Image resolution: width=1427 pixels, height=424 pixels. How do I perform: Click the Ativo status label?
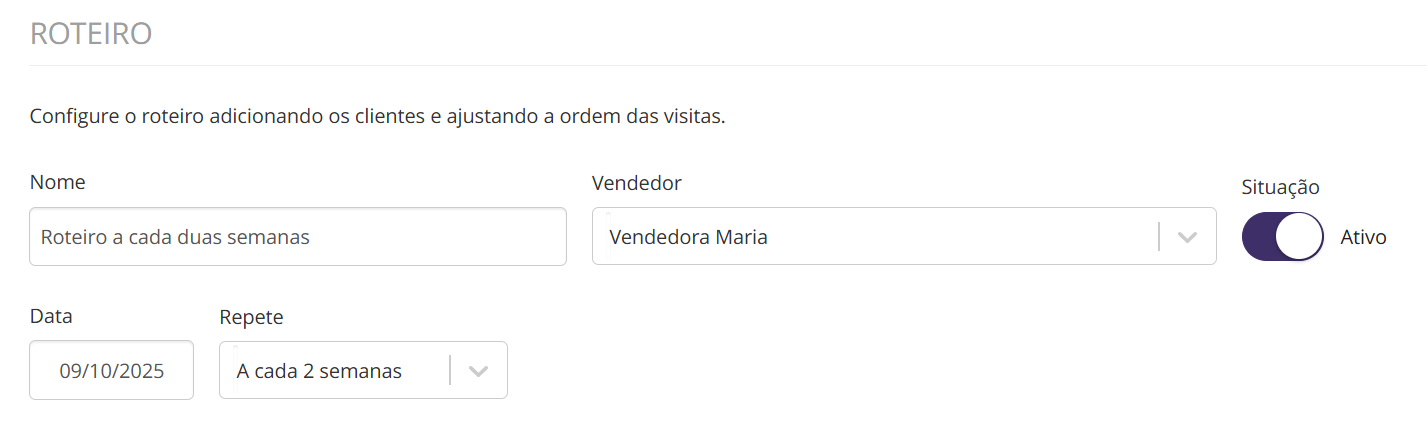[x=1363, y=238]
